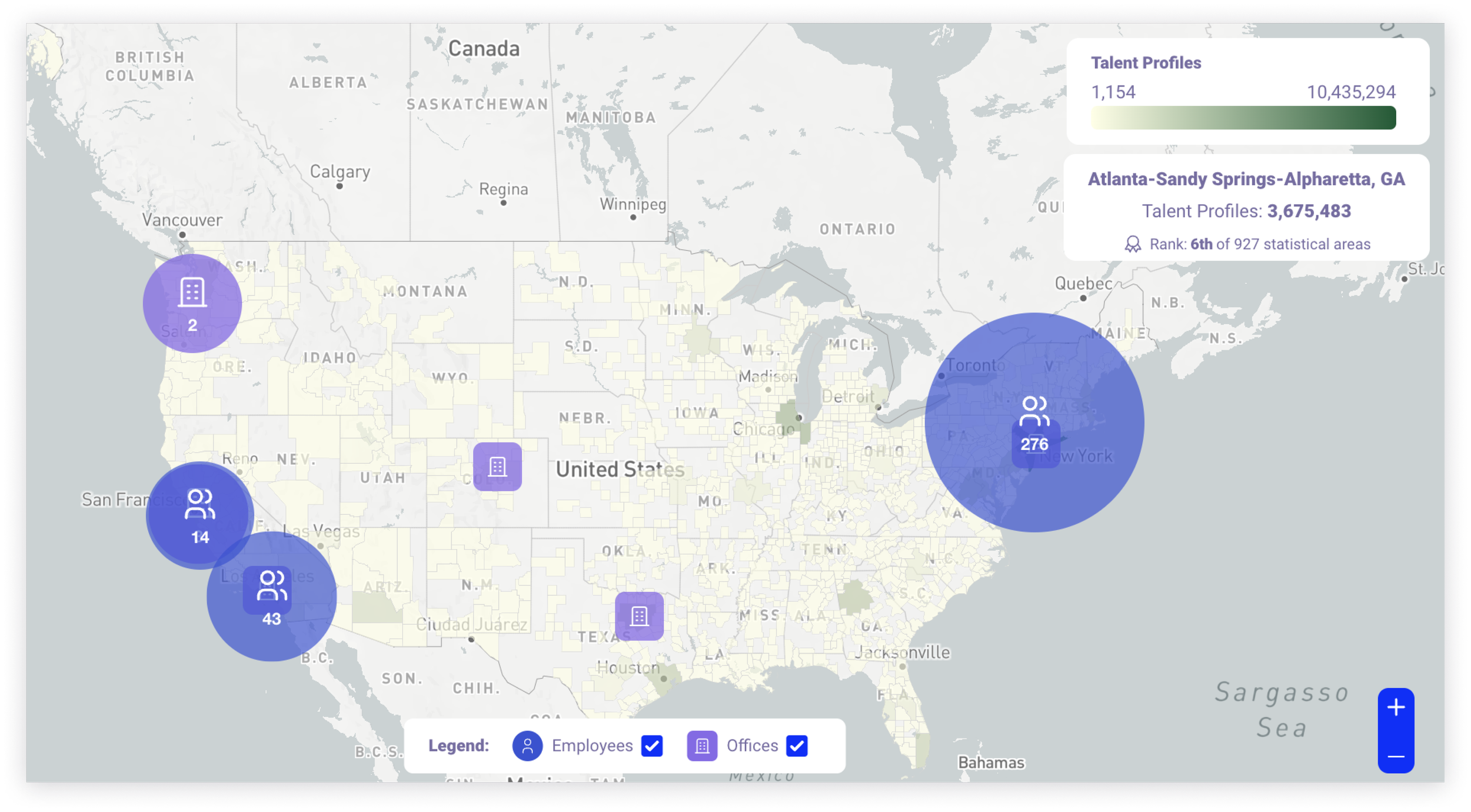
Task: Click the office cluster marker showing 2
Action: [x=192, y=304]
